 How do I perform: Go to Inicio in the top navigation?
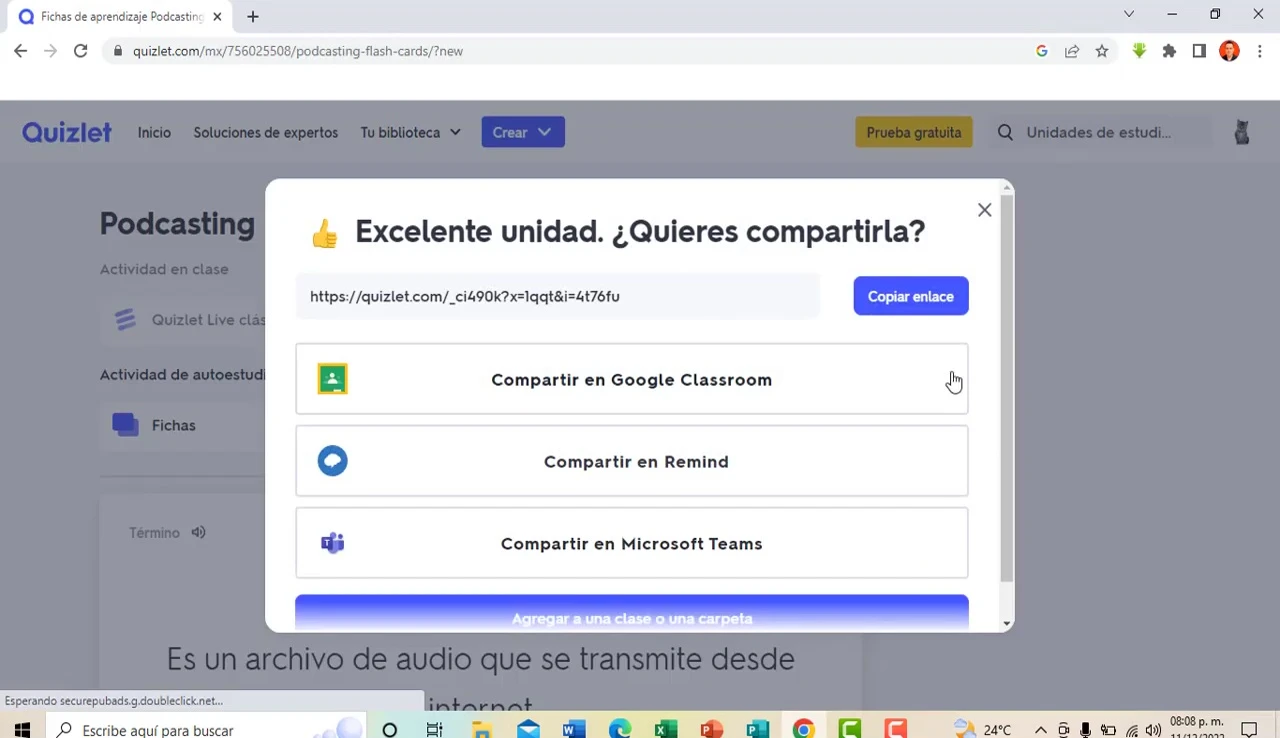click(x=154, y=132)
